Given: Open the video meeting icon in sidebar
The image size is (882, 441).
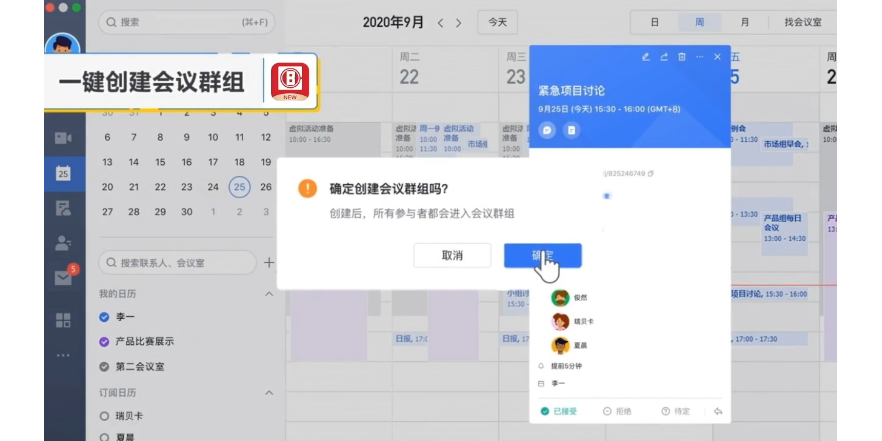Looking at the screenshot, I should point(63,137).
